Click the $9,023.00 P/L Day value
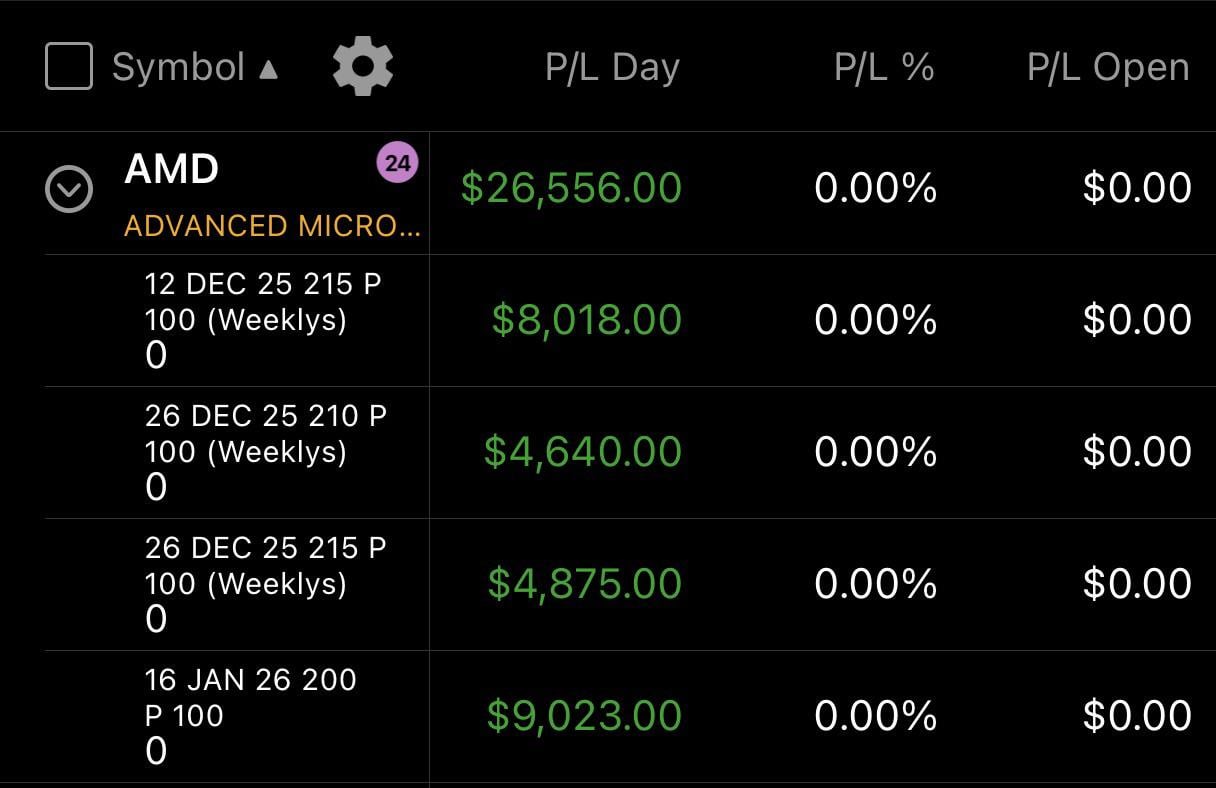 click(x=584, y=716)
